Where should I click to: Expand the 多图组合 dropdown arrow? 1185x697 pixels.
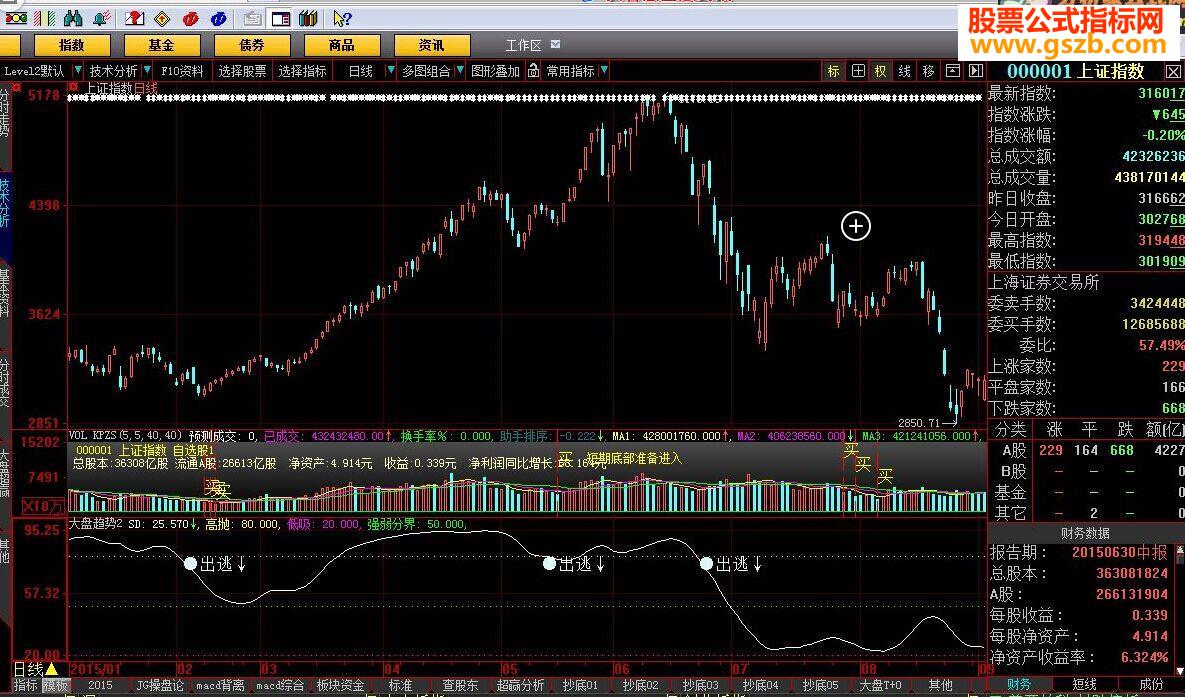[x=459, y=70]
